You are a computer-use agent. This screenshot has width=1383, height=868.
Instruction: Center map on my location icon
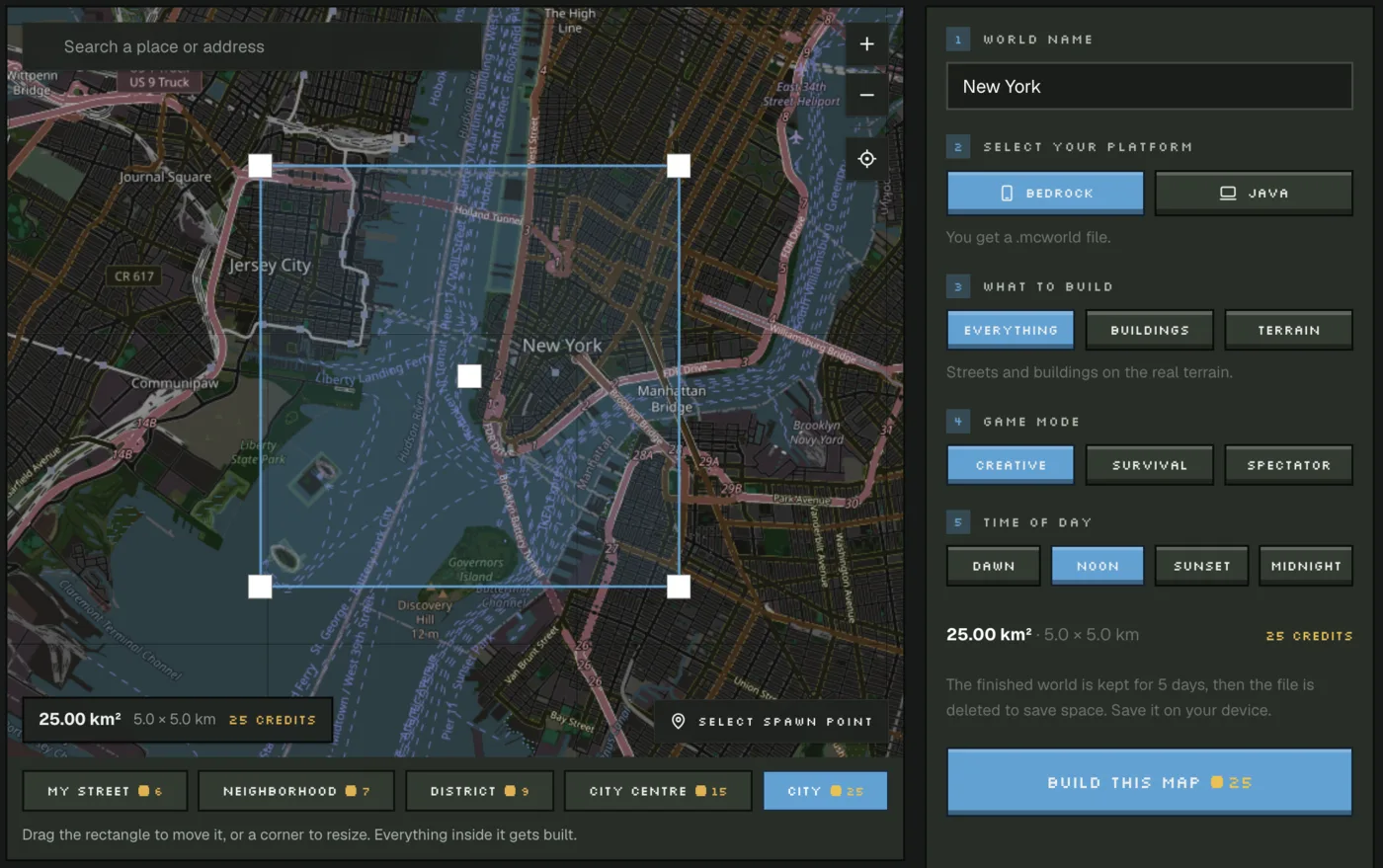(866, 159)
